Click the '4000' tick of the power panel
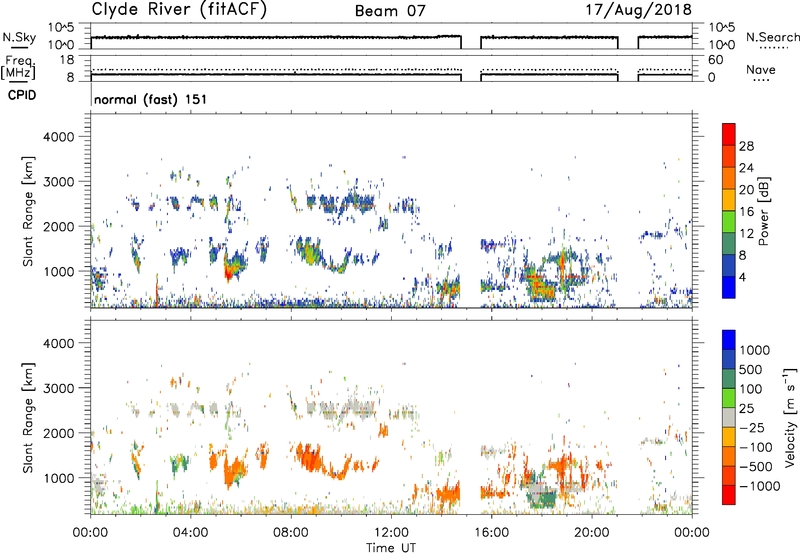Image resolution: width=800 pixels, height=554 pixels. 59,137
